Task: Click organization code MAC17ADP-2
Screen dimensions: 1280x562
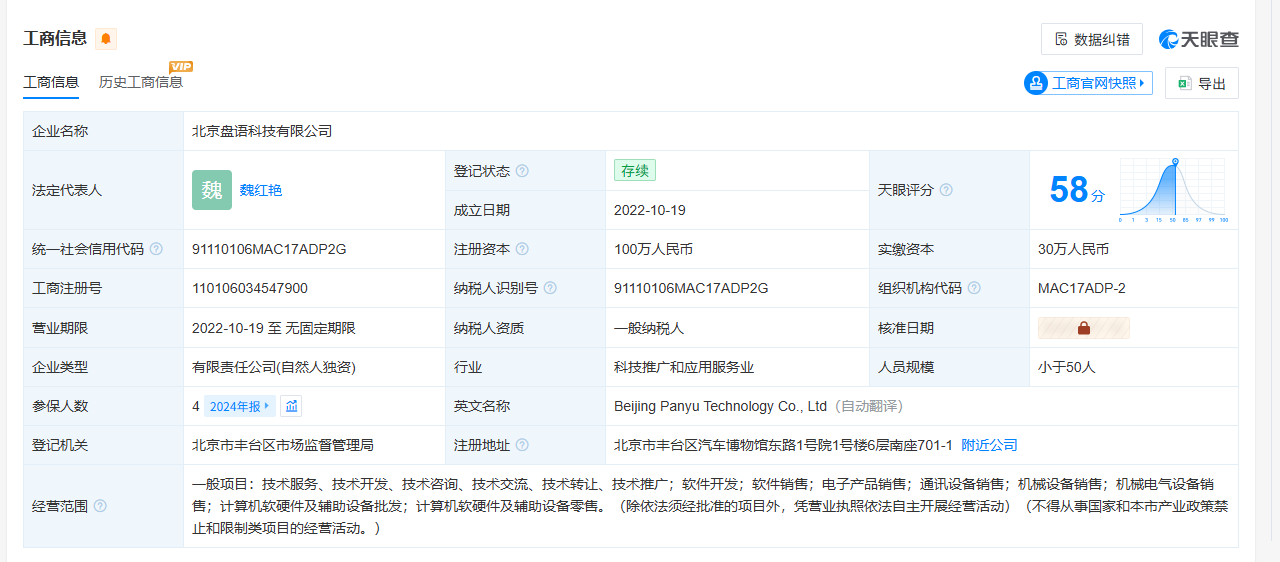Action: coord(1082,288)
